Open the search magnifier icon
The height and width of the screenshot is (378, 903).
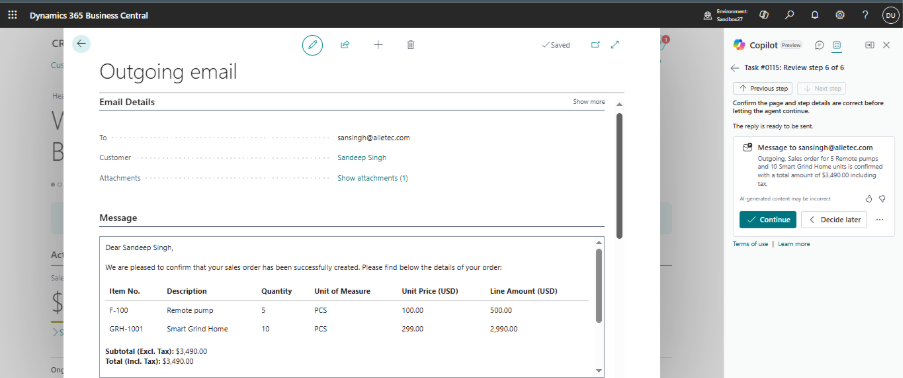coord(790,16)
